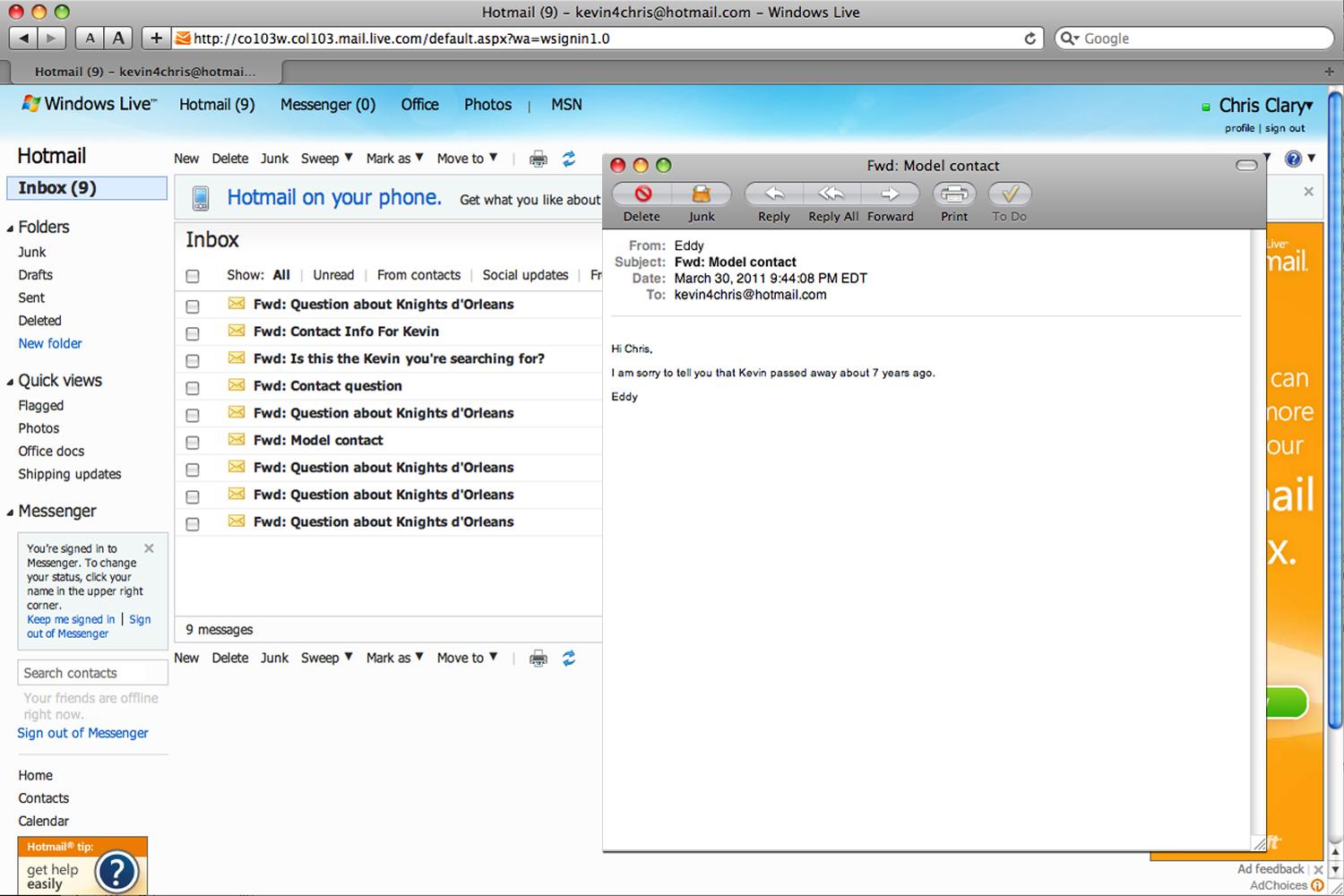The height and width of the screenshot is (896, 1344).
Task: Filter inbox by From contacts
Action: [x=418, y=275]
